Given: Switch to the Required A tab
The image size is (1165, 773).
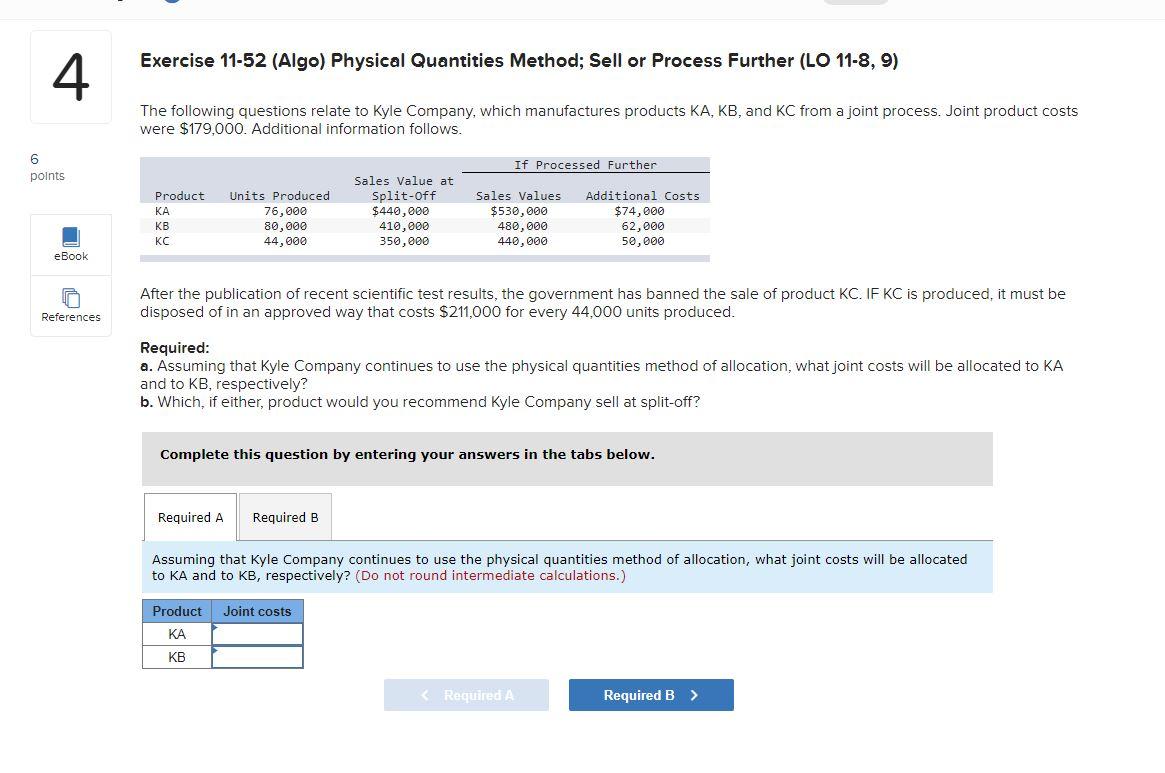Looking at the screenshot, I should pyautogui.click(x=189, y=517).
